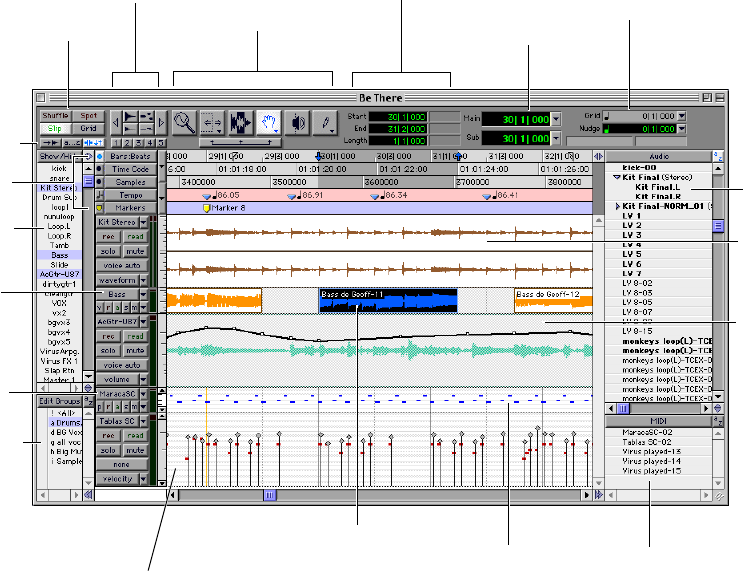Viewport: 744px width, 573px height.
Task: Recall zoom preset 1
Action: pos(115,142)
